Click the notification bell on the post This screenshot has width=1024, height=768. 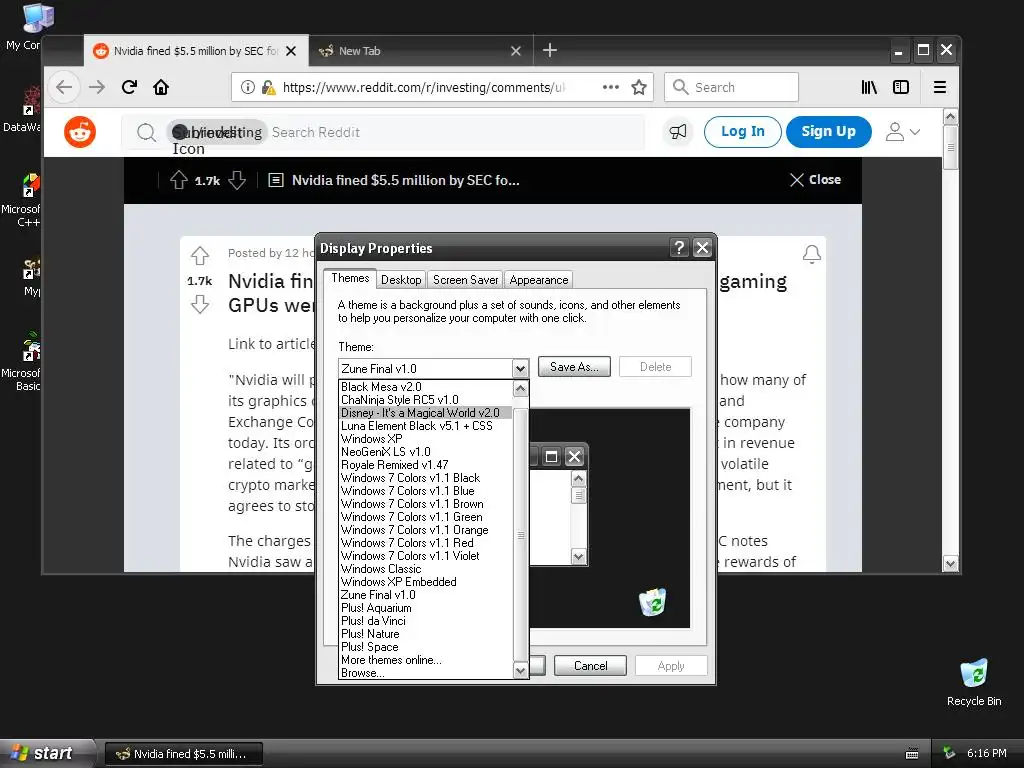click(812, 254)
